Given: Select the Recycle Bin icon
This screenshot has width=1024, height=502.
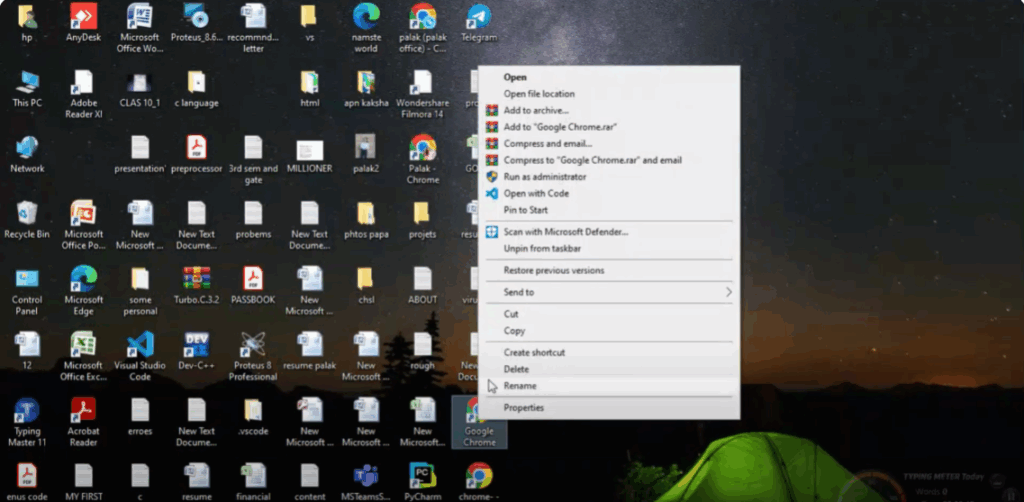Looking at the screenshot, I should [27, 220].
